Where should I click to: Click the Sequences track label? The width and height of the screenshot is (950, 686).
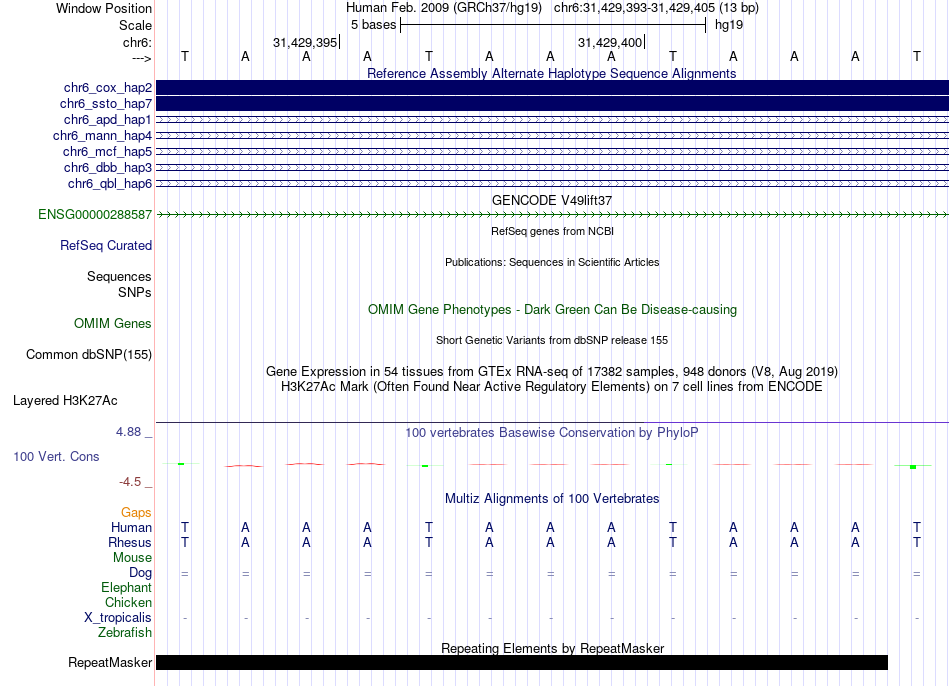(119, 276)
